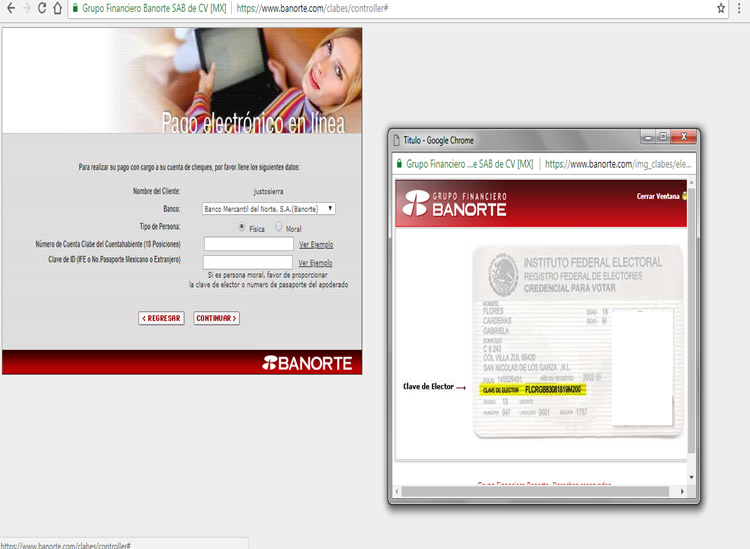Click page icon in Titulo popup title bar
The image size is (750, 549).
tap(396, 140)
